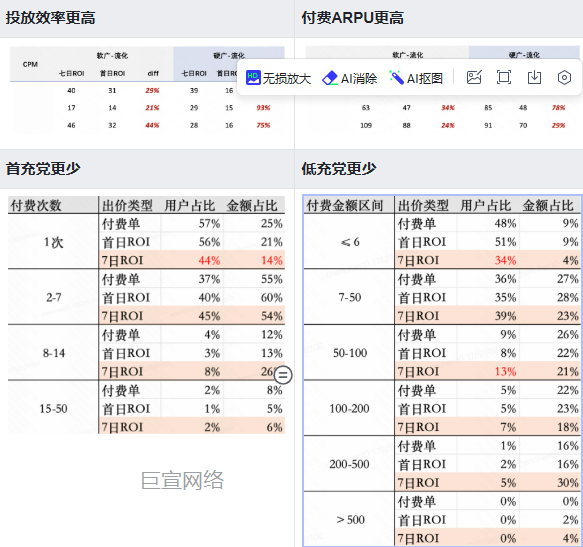
Task: Click the 27% amount share value
Action: click(568, 279)
